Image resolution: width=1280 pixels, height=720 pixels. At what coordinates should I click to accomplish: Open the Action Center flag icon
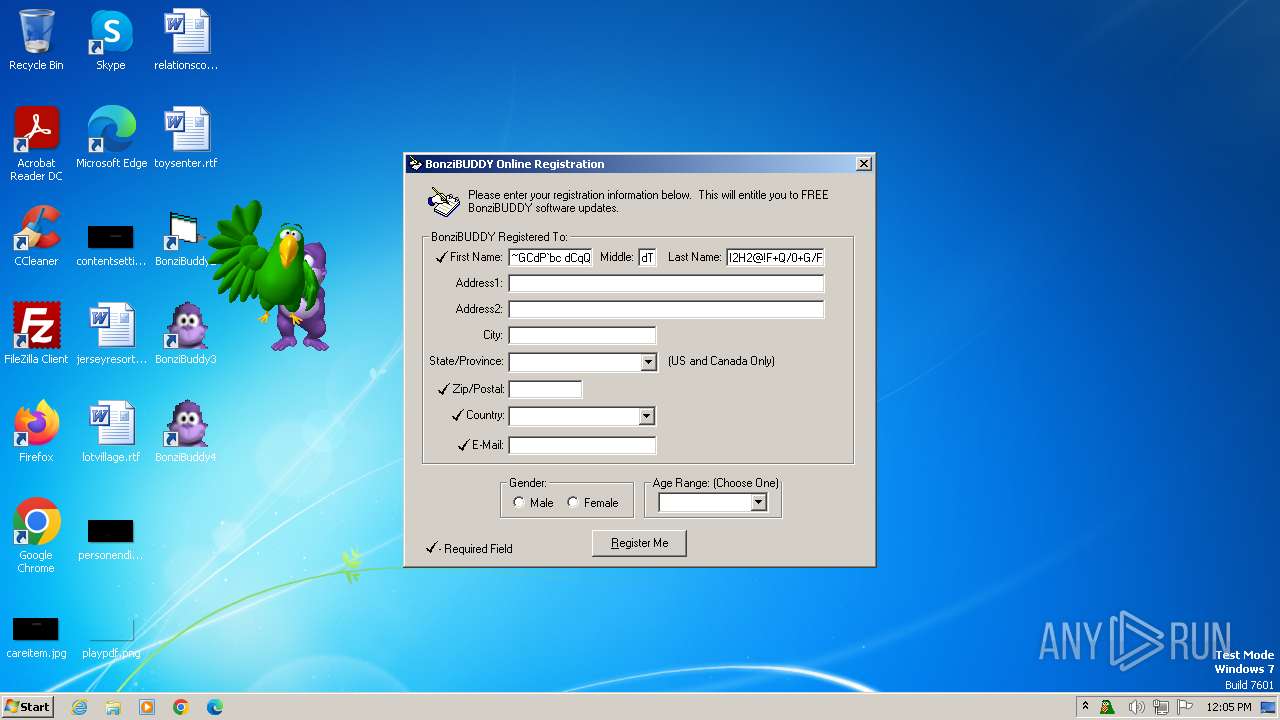pyautogui.click(x=1185, y=707)
